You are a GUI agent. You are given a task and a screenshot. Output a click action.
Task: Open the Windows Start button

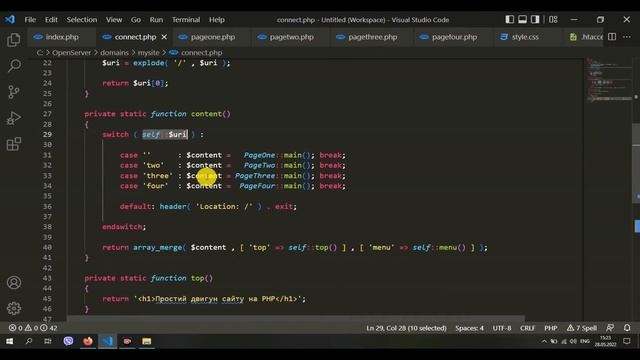[9, 341]
